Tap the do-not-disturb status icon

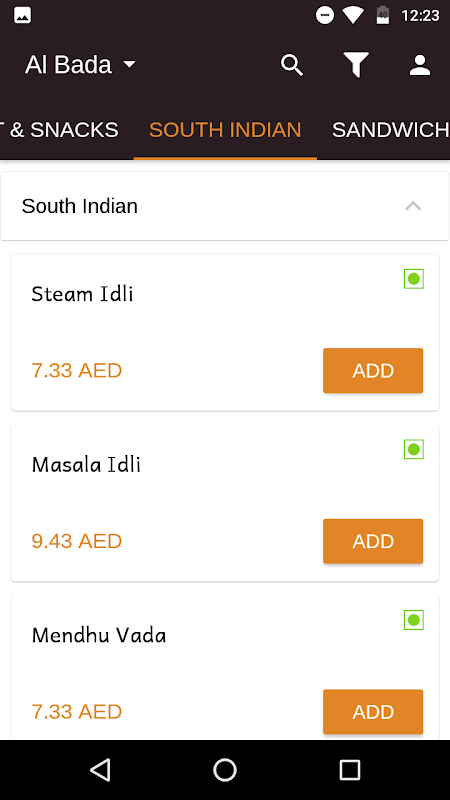coord(324,15)
